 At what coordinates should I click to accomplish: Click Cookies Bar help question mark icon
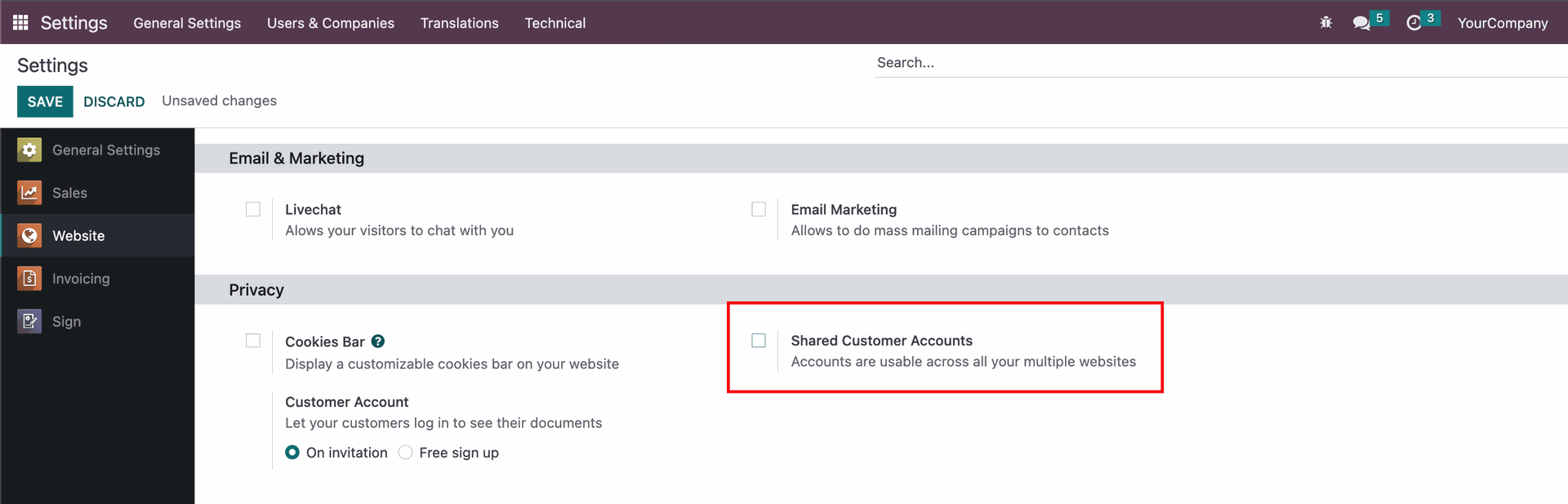click(378, 341)
